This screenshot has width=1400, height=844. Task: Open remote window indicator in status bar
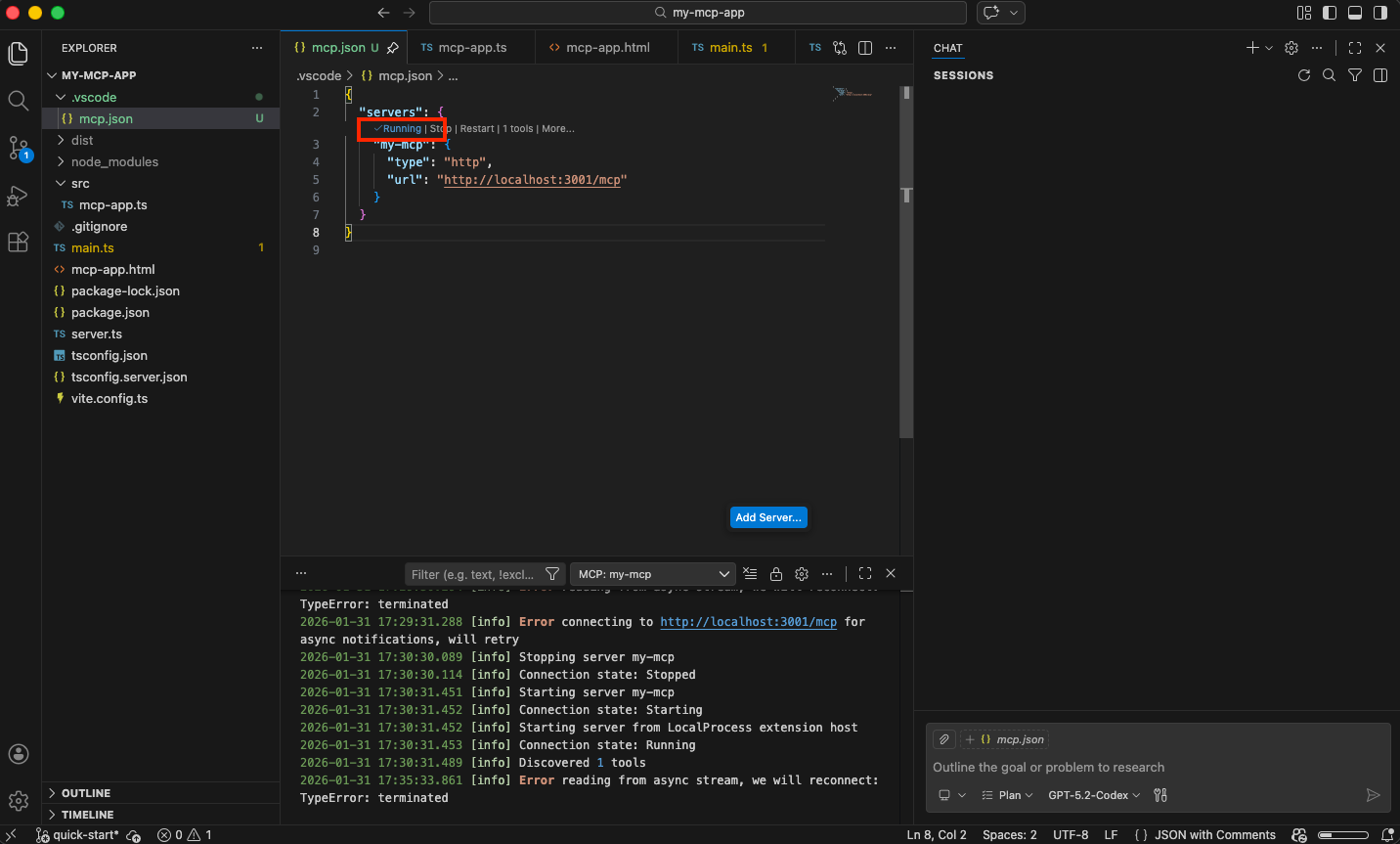[x=12, y=834]
